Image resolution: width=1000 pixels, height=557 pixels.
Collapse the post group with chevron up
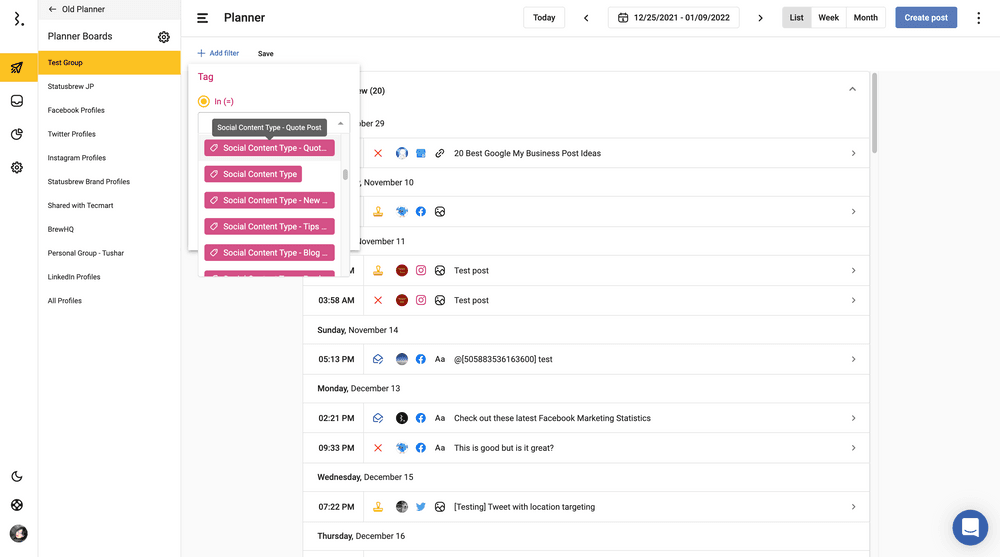(x=852, y=90)
